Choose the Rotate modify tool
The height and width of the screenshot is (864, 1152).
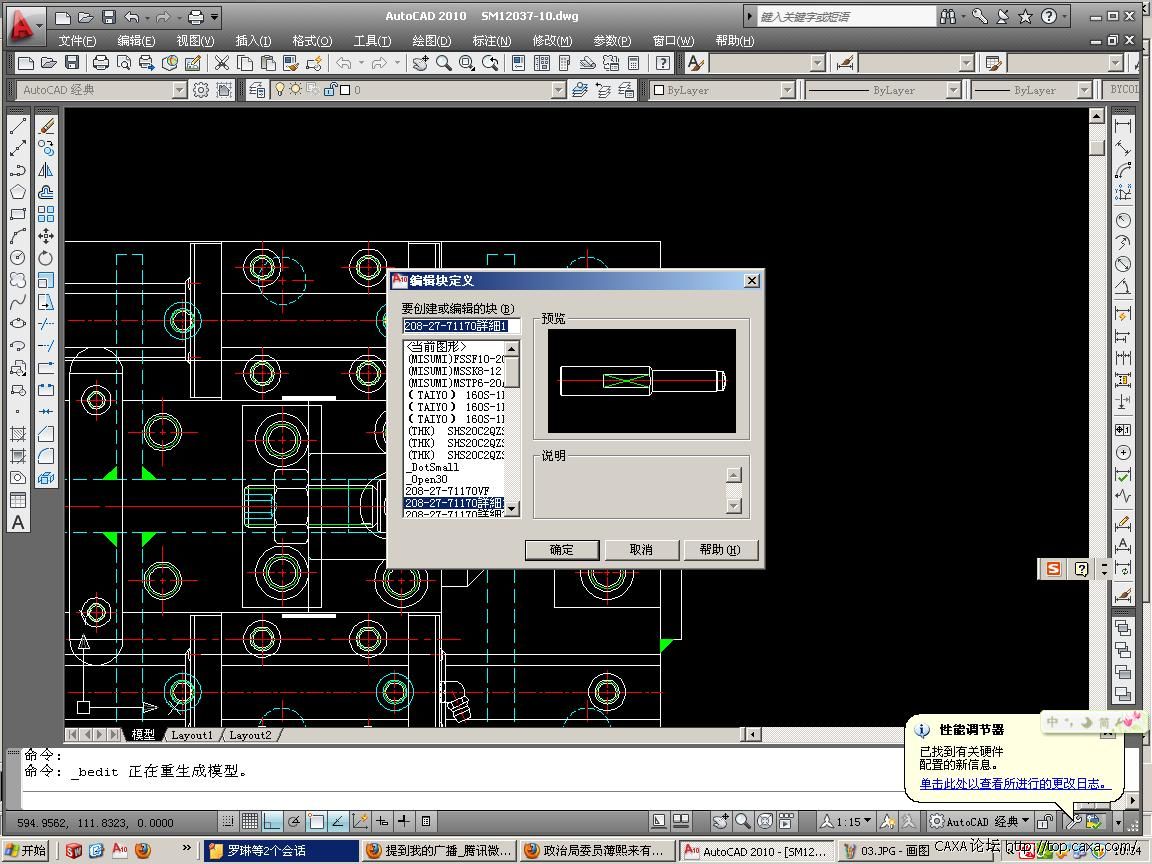point(46,258)
